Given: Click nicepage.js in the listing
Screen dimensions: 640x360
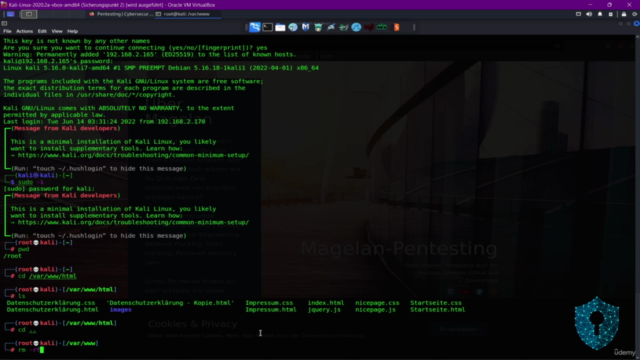Looking at the screenshot, I should [x=376, y=309].
